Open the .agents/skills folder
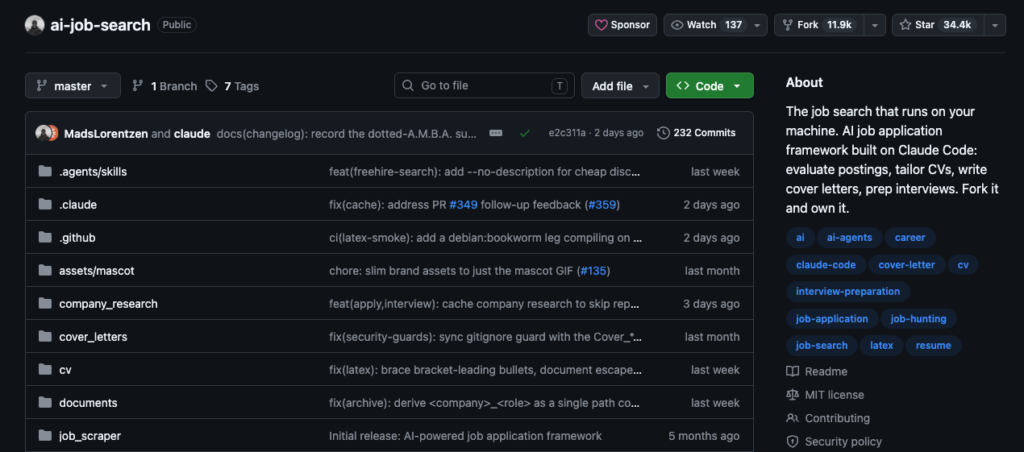 click(93, 172)
